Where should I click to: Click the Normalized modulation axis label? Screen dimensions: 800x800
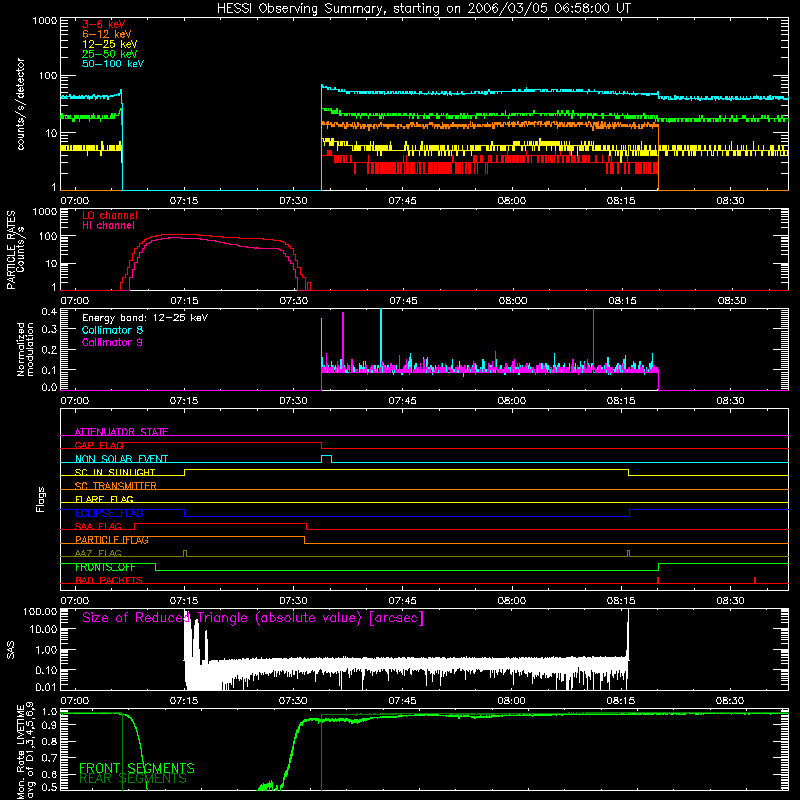[x=25, y=349]
